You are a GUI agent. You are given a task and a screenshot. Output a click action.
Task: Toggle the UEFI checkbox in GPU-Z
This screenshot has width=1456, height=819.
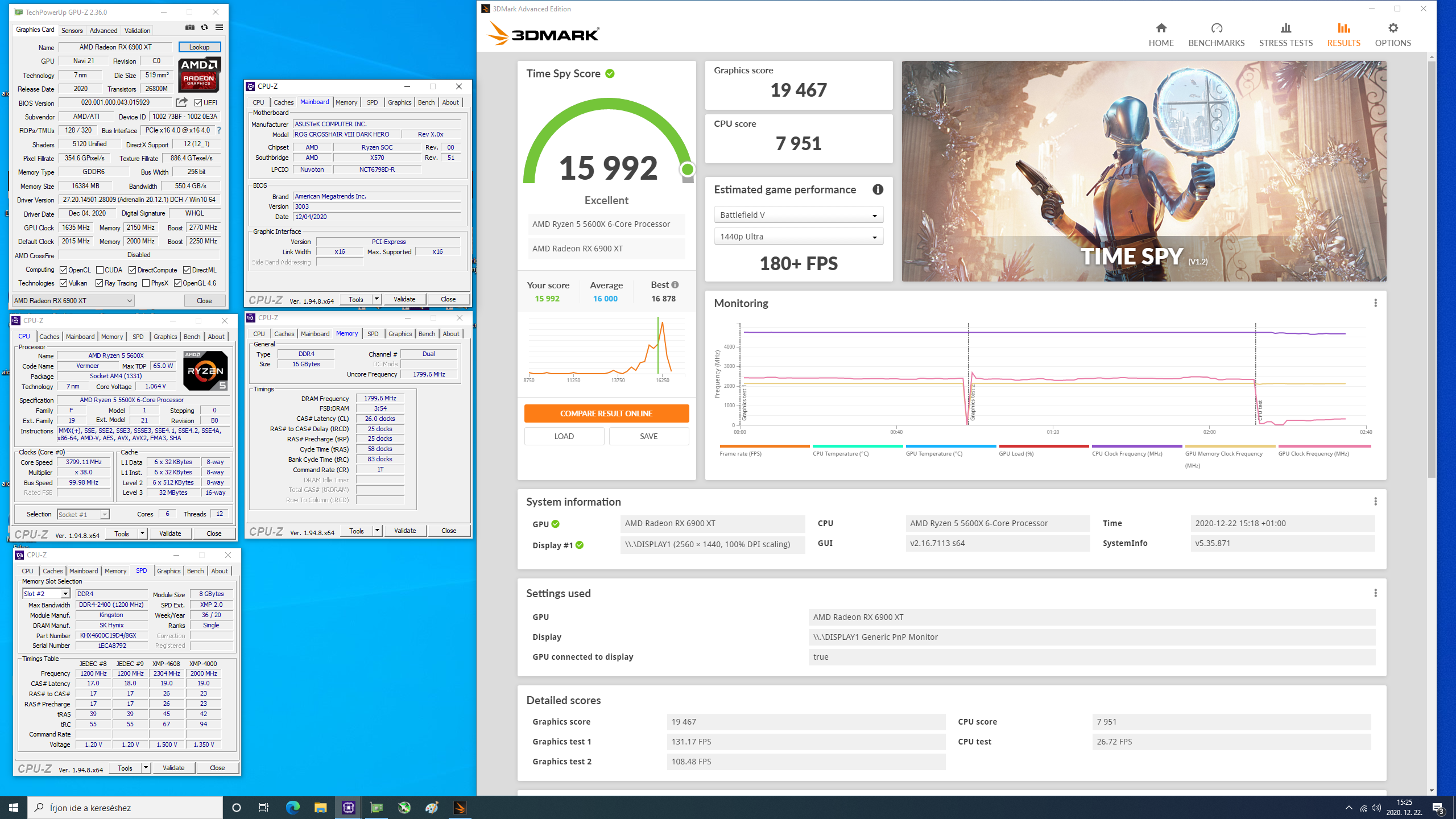(x=198, y=103)
